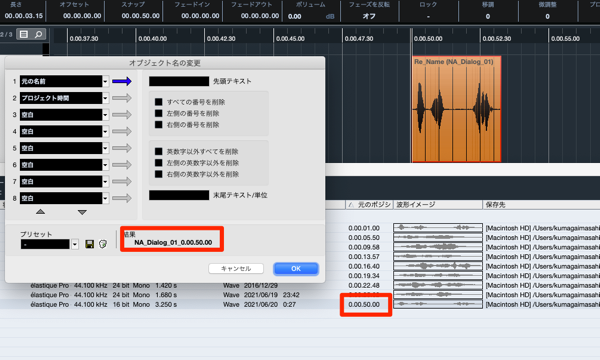Delete the preset with the trash icon

pyautogui.click(x=103, y=244)
